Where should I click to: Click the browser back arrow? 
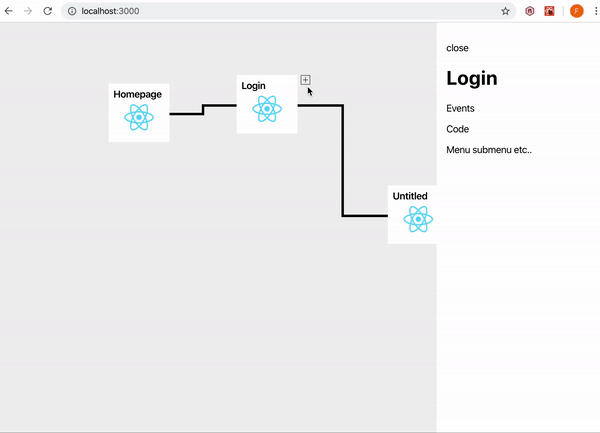[x=8, y=11]
